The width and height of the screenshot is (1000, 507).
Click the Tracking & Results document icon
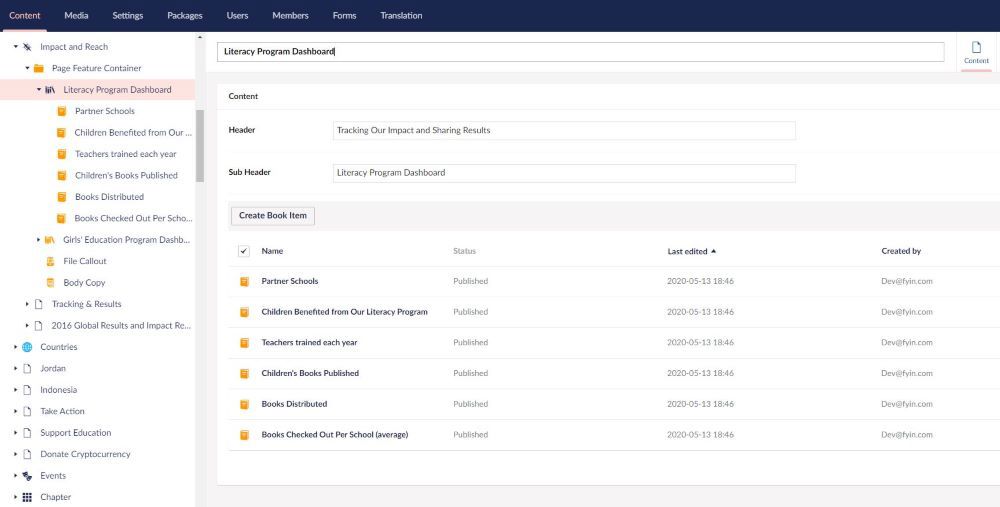(38, 304)
